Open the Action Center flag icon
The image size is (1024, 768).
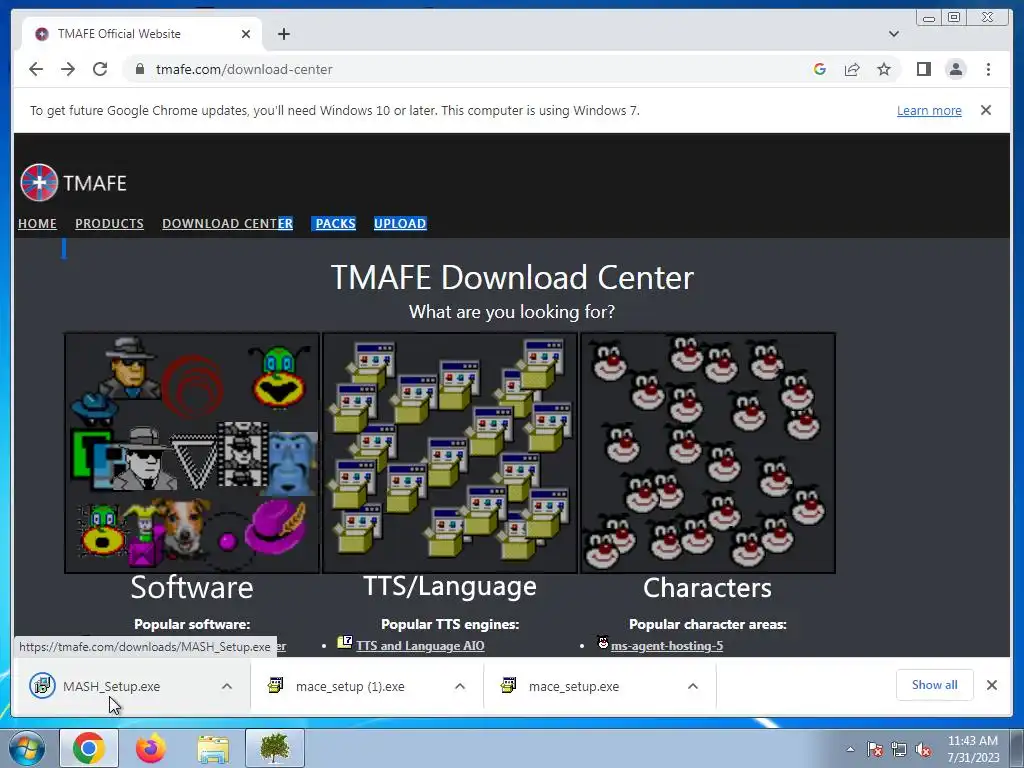click(x=875, y=749)
